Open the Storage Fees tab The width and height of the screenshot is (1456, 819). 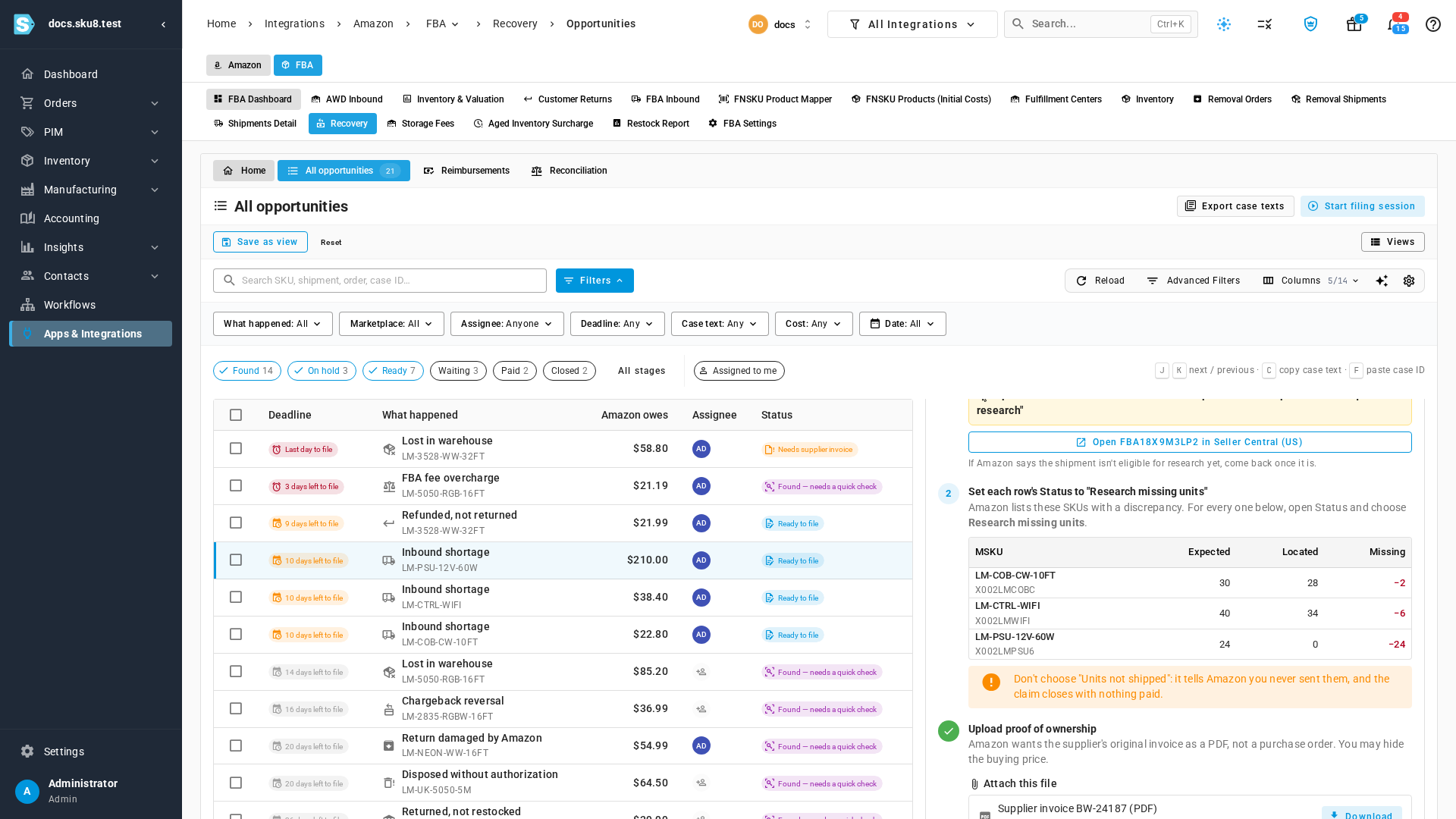pos(420,124)
